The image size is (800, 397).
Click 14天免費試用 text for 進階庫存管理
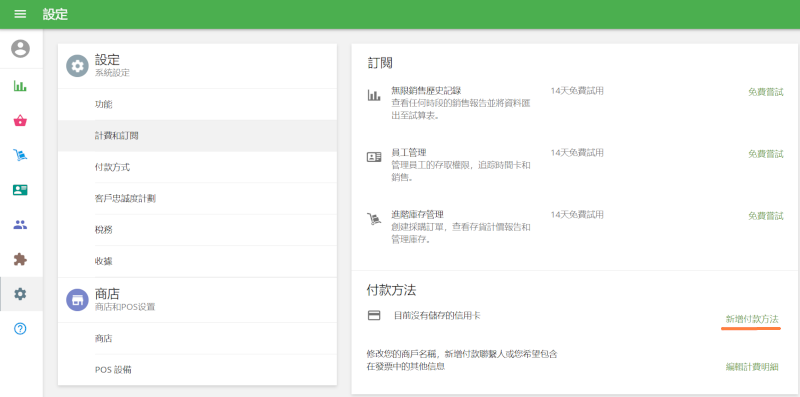[x=577, y=214]
